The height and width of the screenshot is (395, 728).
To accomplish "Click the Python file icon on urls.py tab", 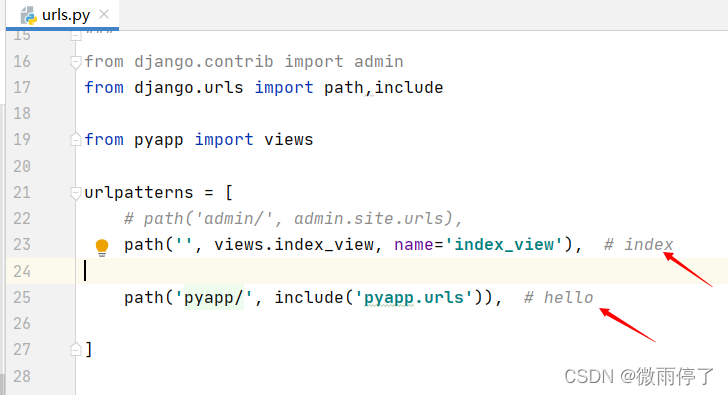I will (x=28, y=15).
